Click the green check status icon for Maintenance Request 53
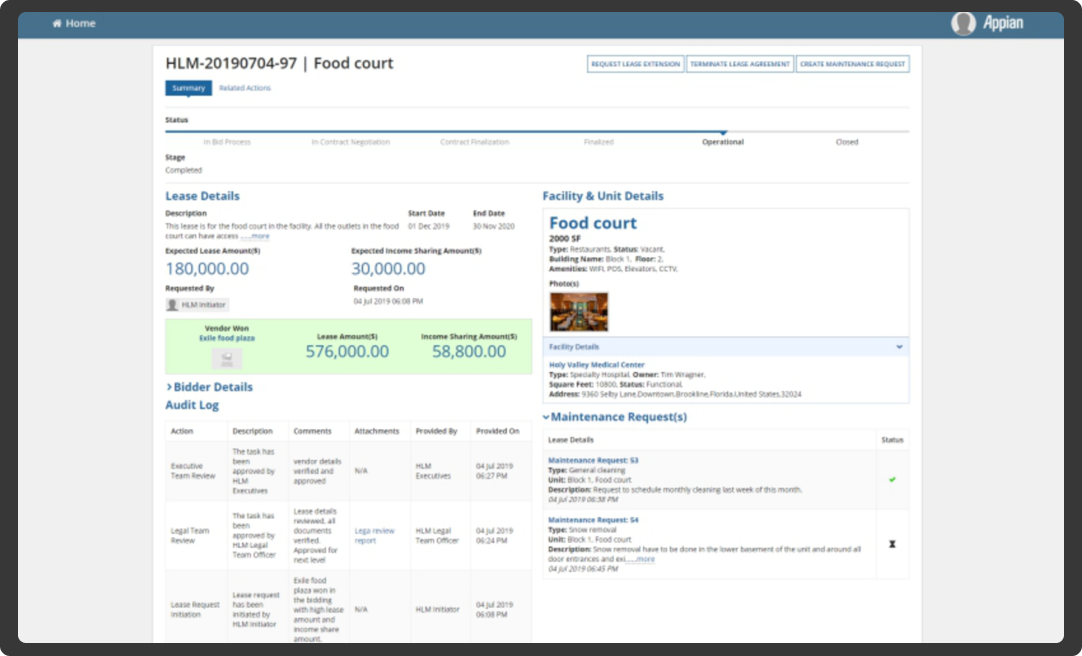1082x656 pixels. [x=892, y=478]
